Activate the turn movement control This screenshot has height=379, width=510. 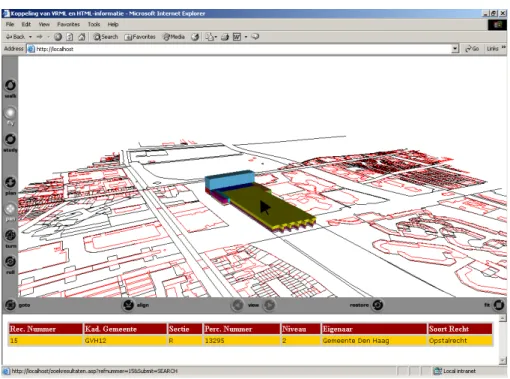click(x=10, y=235)
